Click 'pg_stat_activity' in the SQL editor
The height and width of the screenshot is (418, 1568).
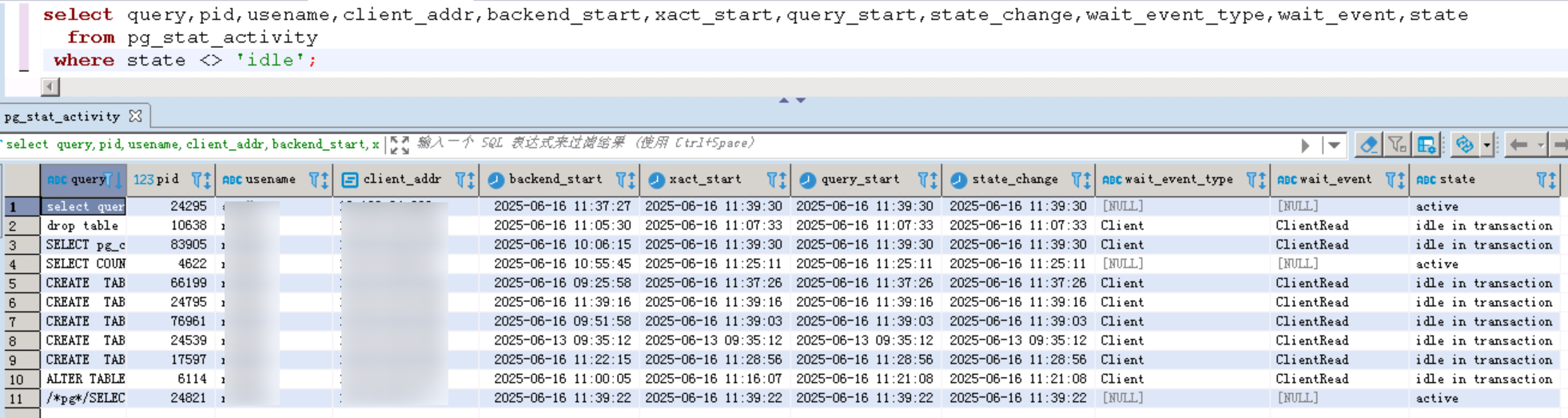tap(222, 38)
